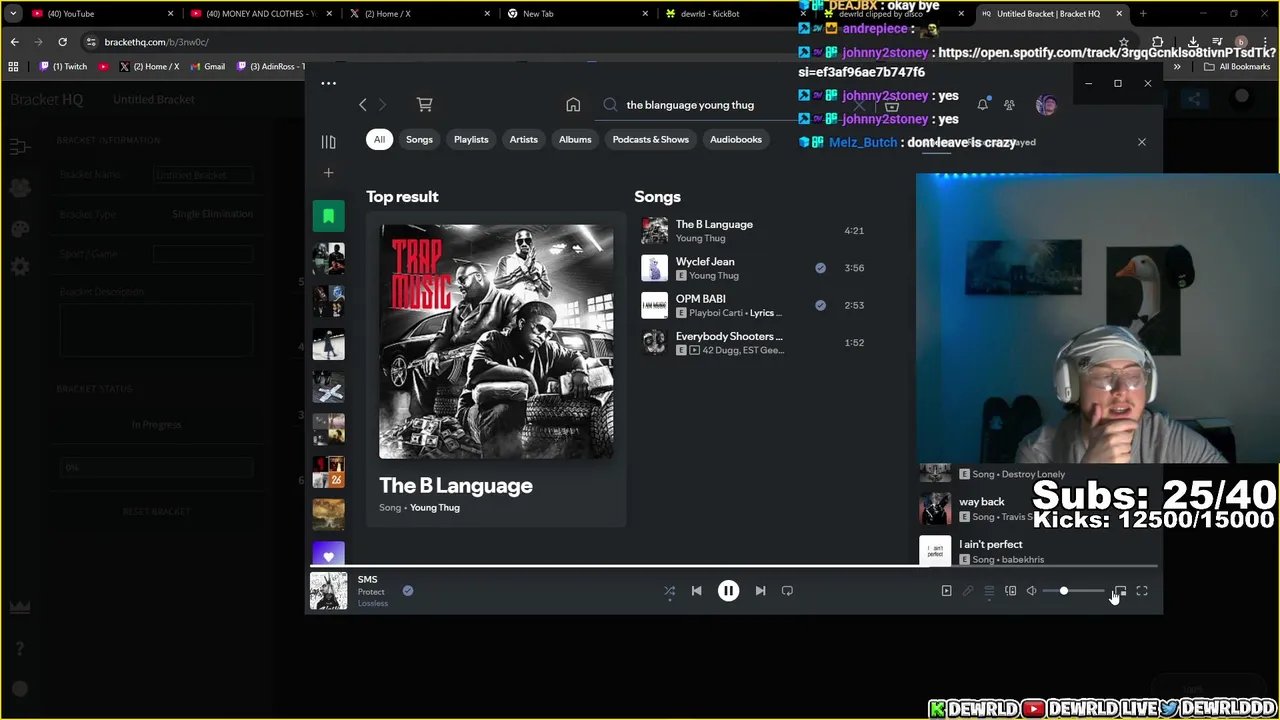Open The B Language top result title
Viewport: 1280px width, 720px height.
click(x=456, y=486)
